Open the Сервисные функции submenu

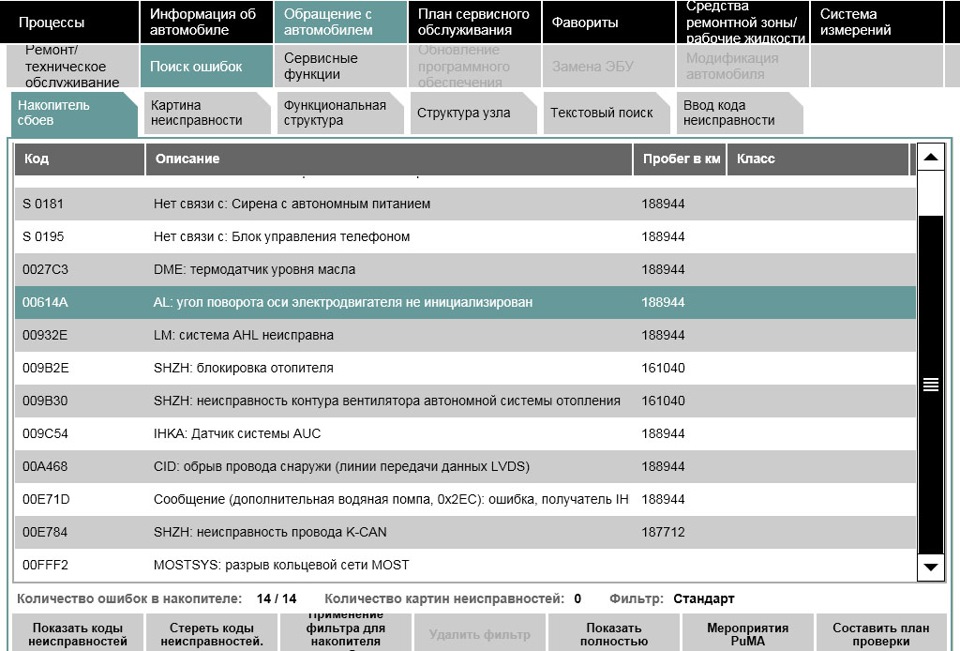coord(340,66)
